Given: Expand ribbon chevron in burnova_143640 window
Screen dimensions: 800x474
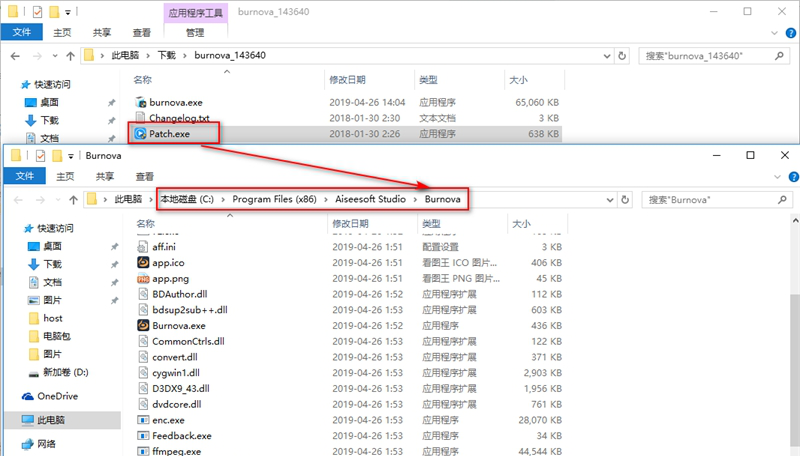Looking at the screenshot, I should [x=774, y=33].
